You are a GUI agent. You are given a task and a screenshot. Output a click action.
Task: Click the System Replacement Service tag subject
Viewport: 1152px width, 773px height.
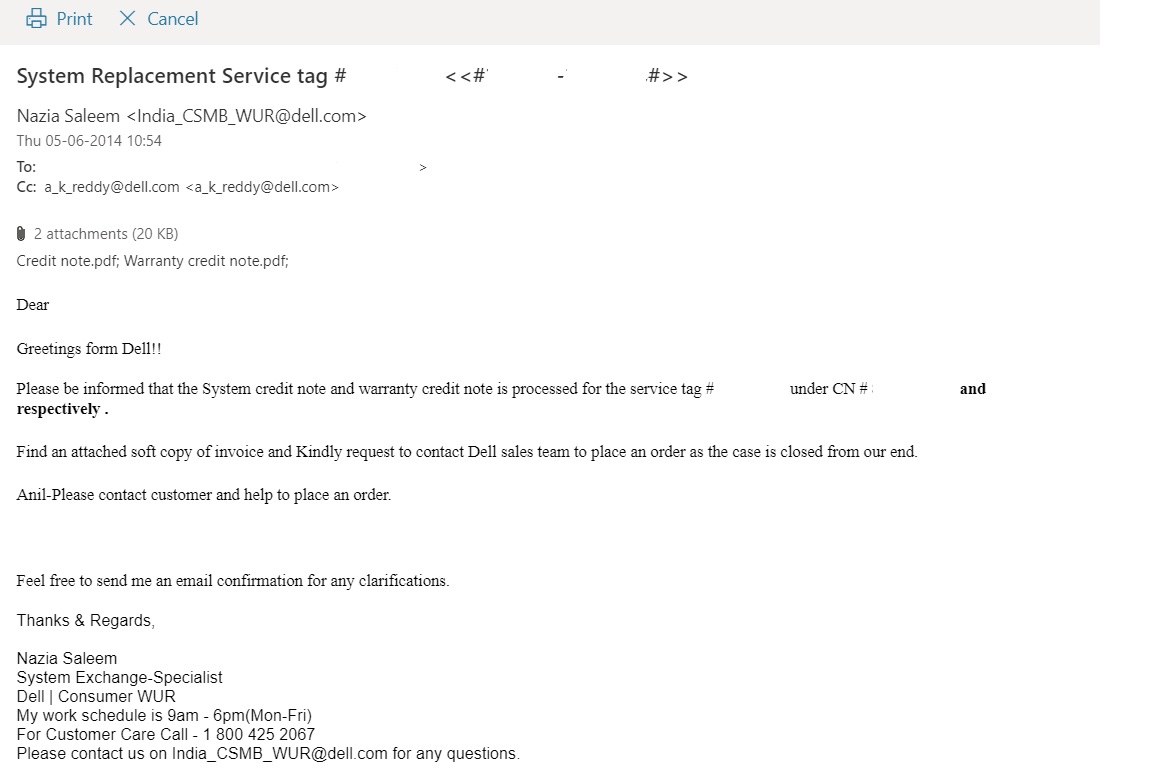tap(181, 77)
